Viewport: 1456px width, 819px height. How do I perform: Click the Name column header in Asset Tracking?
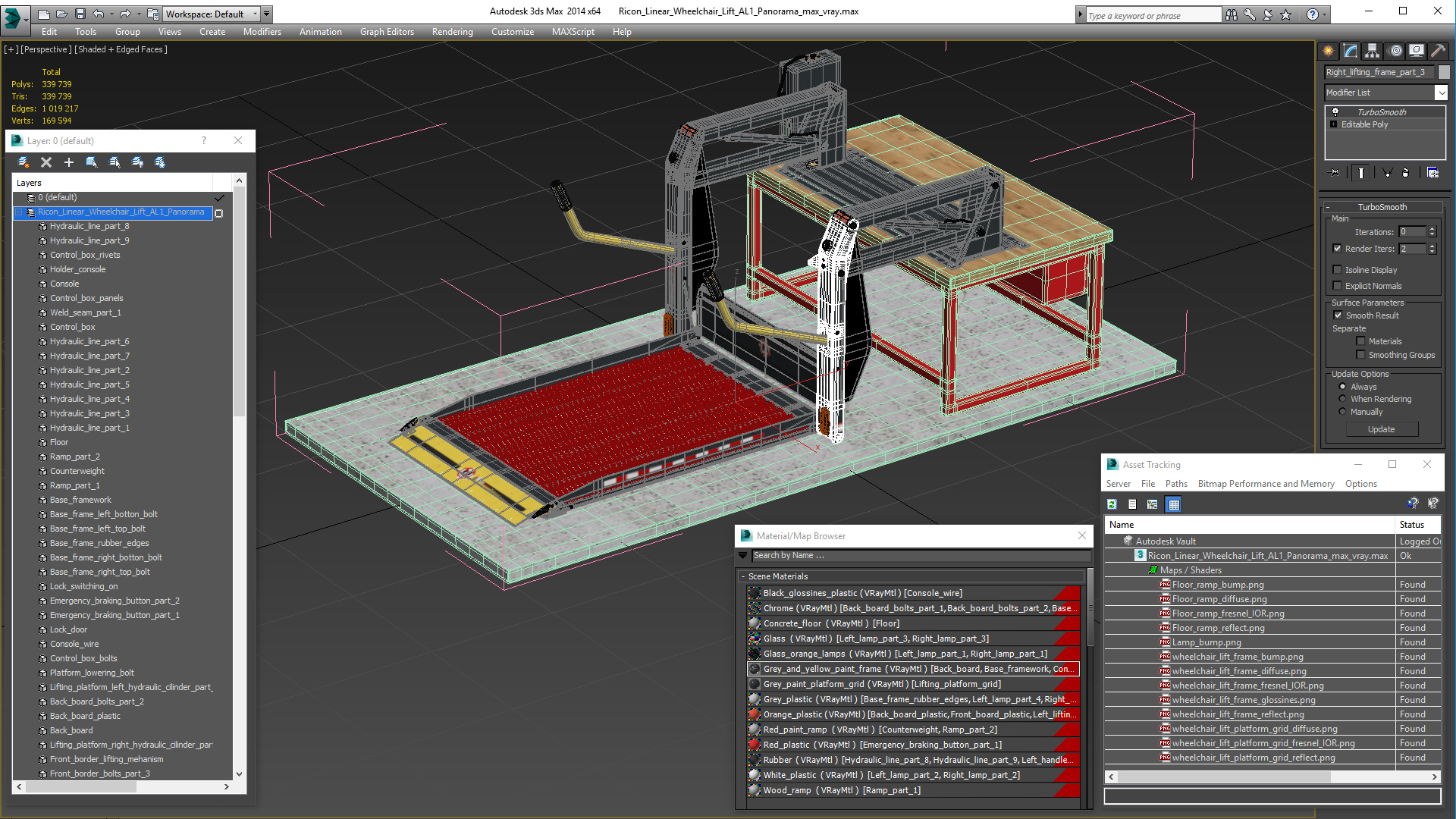(x=1250, y=525)
